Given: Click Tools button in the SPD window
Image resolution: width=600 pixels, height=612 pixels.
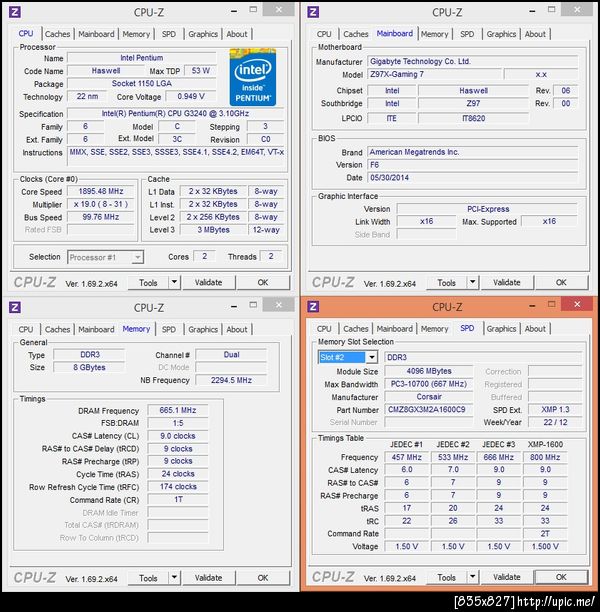Looking at the screenshot, I should click(447, 577).
